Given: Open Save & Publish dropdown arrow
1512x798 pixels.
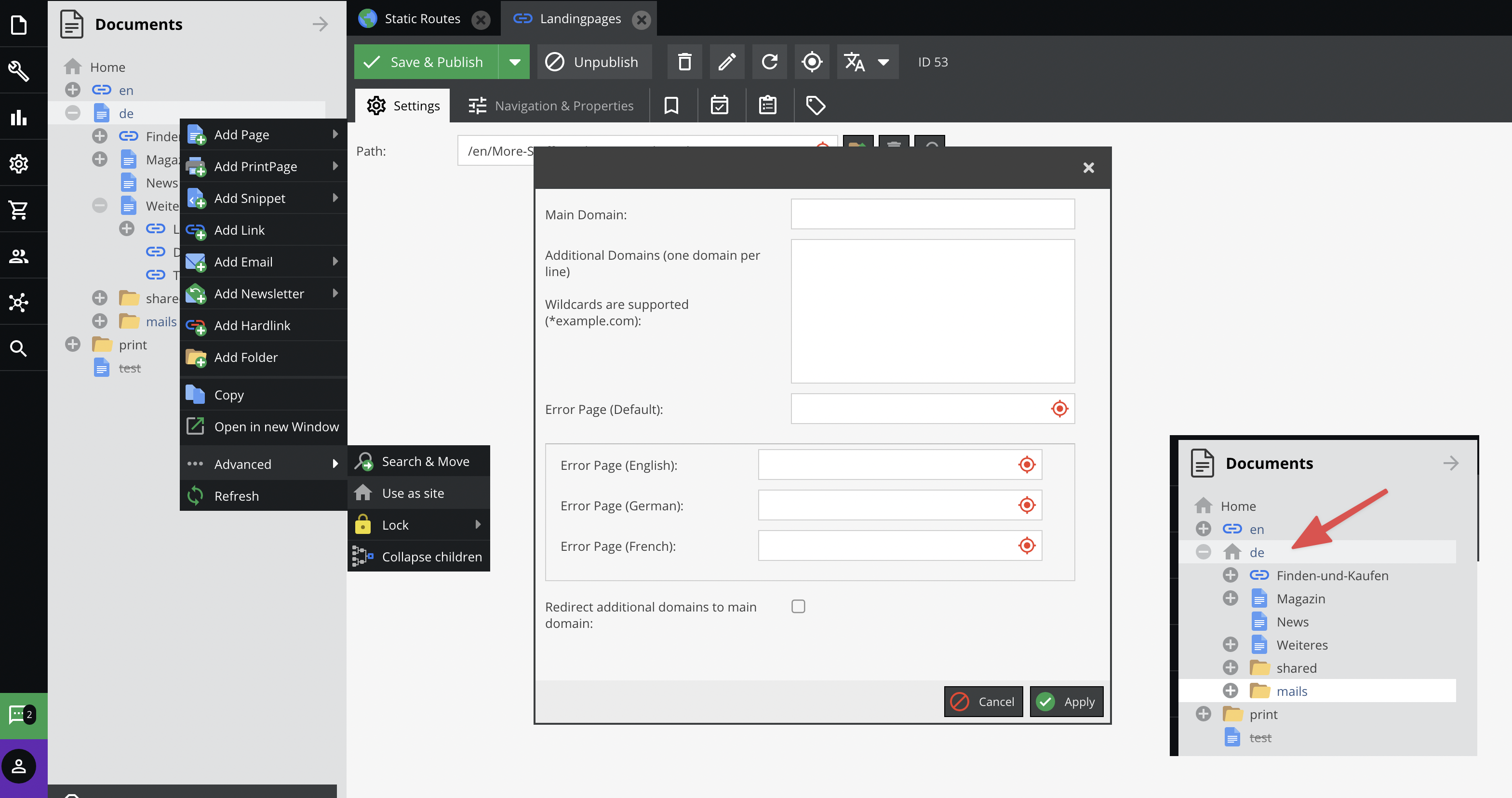Looking at the screenshot, I should coord(514,62).
